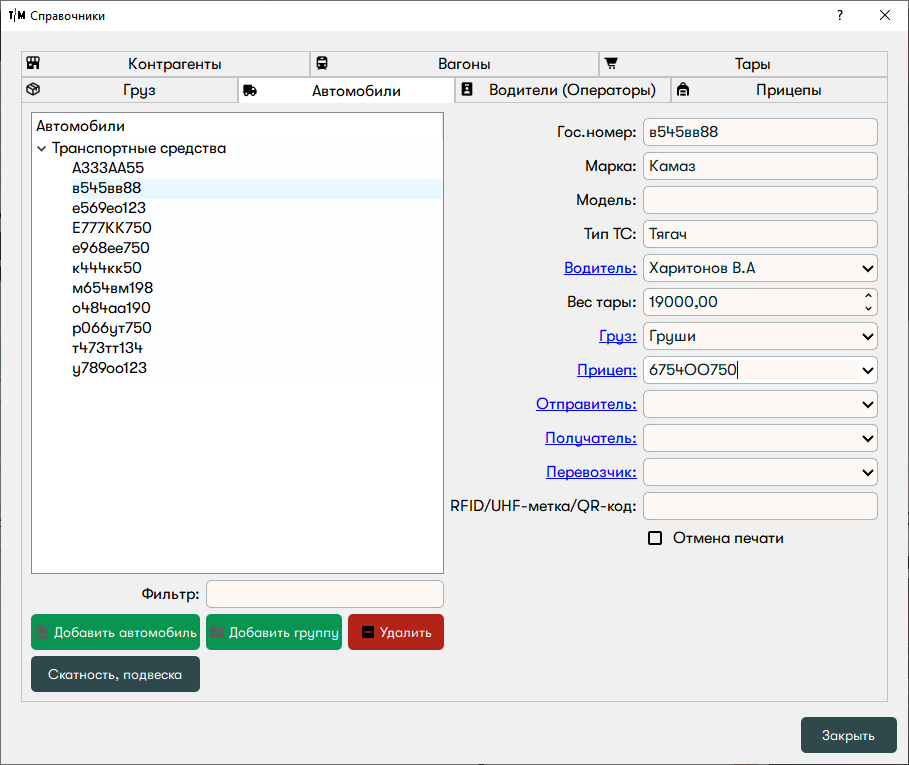Image resolution: width=909 pixels, height=765 pixels.
Task: Increase Вес тары with the up arrow
Action: pyautogui.click(x=868, y=295)
